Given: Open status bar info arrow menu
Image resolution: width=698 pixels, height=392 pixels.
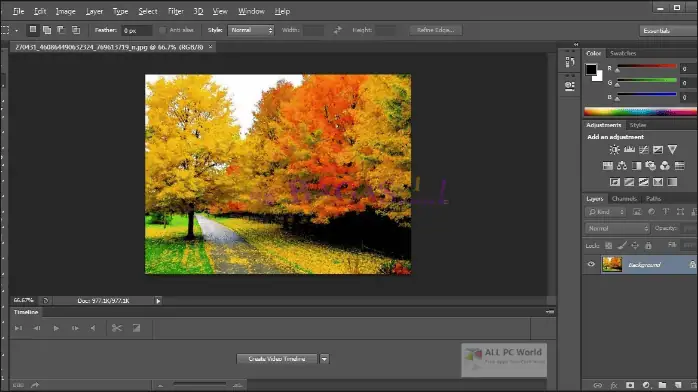Looking at the screenshot, I should [x=158, y=301].
